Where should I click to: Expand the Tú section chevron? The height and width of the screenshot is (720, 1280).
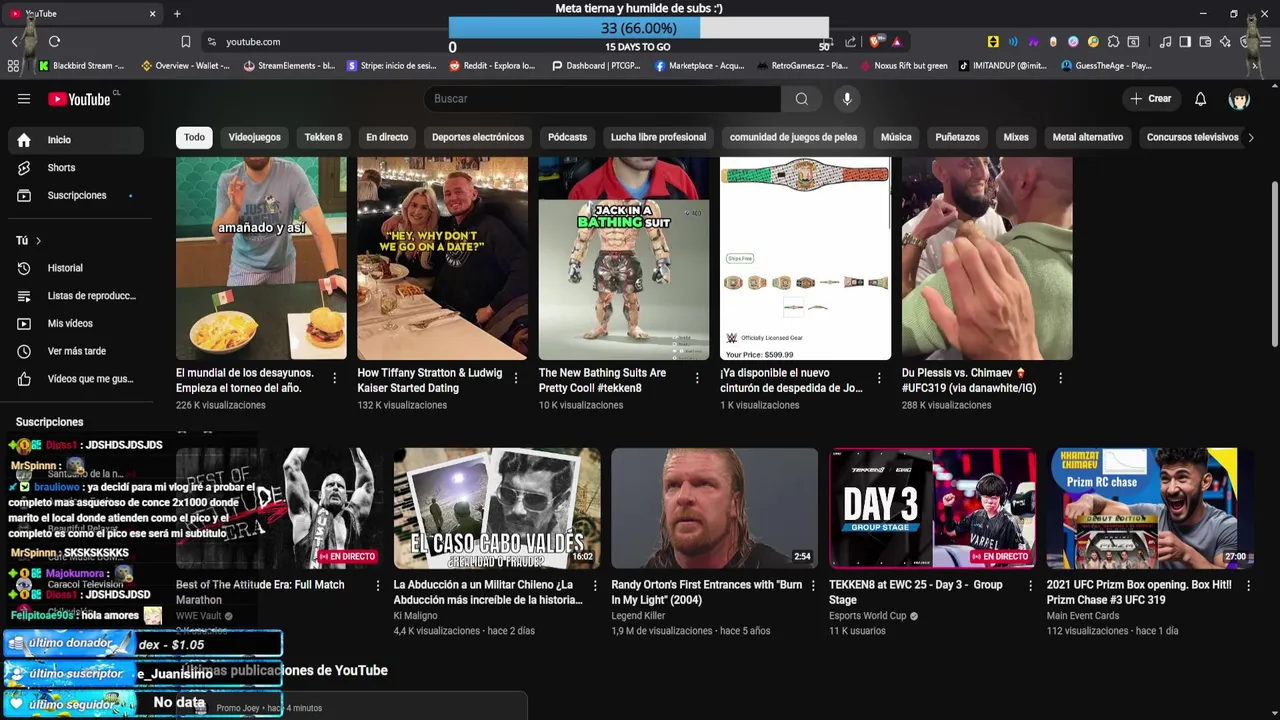click(38, 241)
